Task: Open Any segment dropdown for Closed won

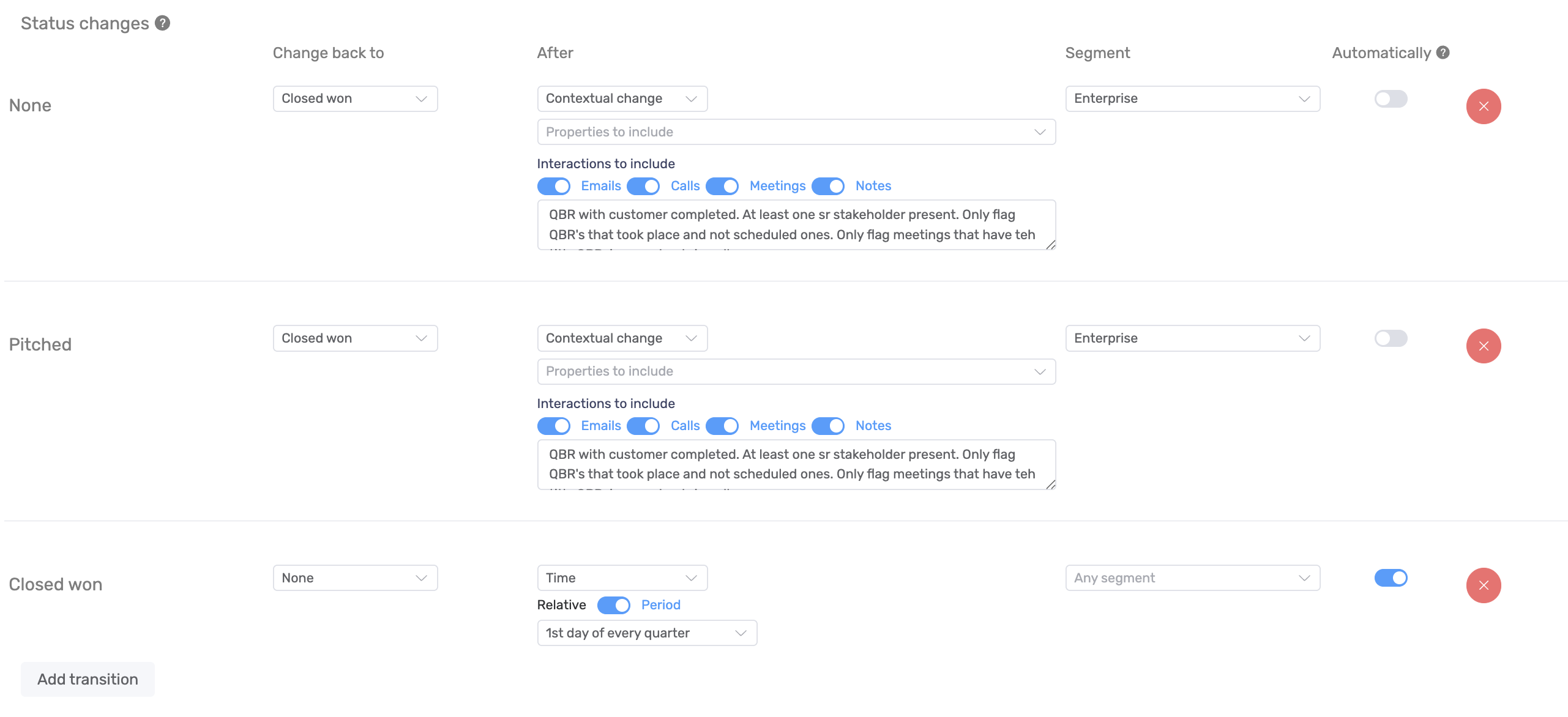Action: click(x=1192, y=578)
